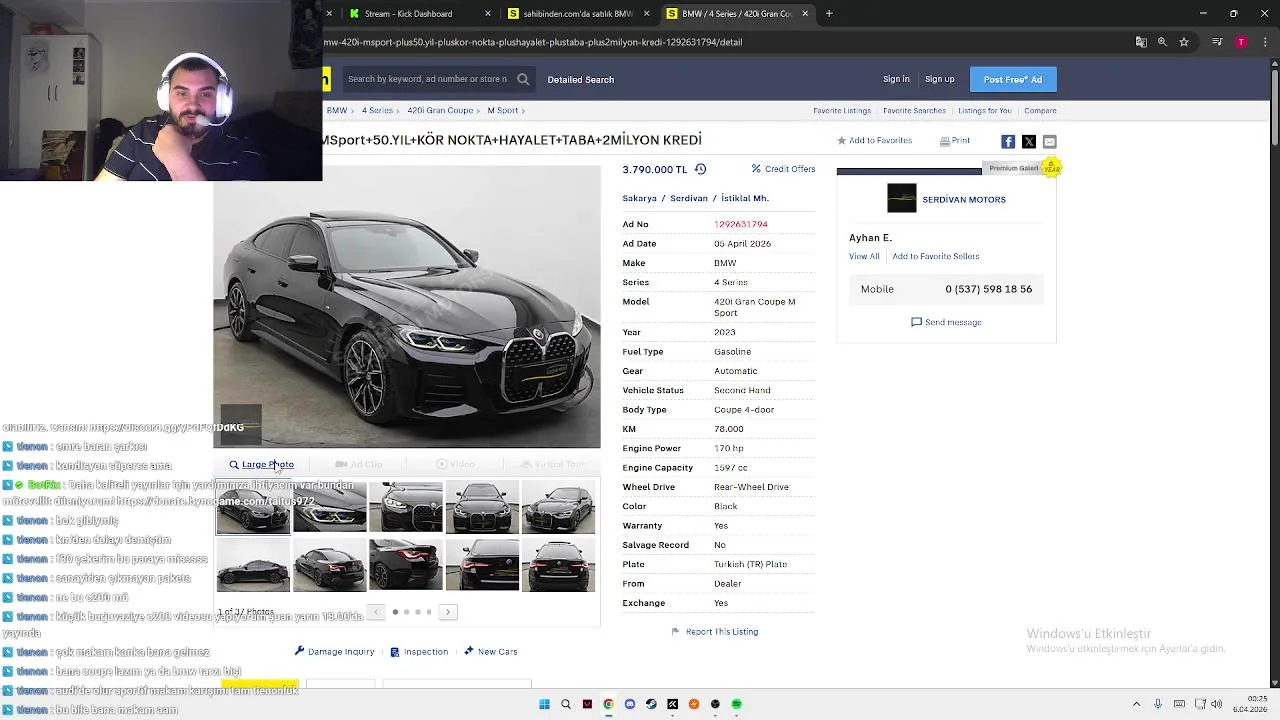Click Sign up link
Image resolution: width=1280 pixels, height=720 pixels.
940,79
